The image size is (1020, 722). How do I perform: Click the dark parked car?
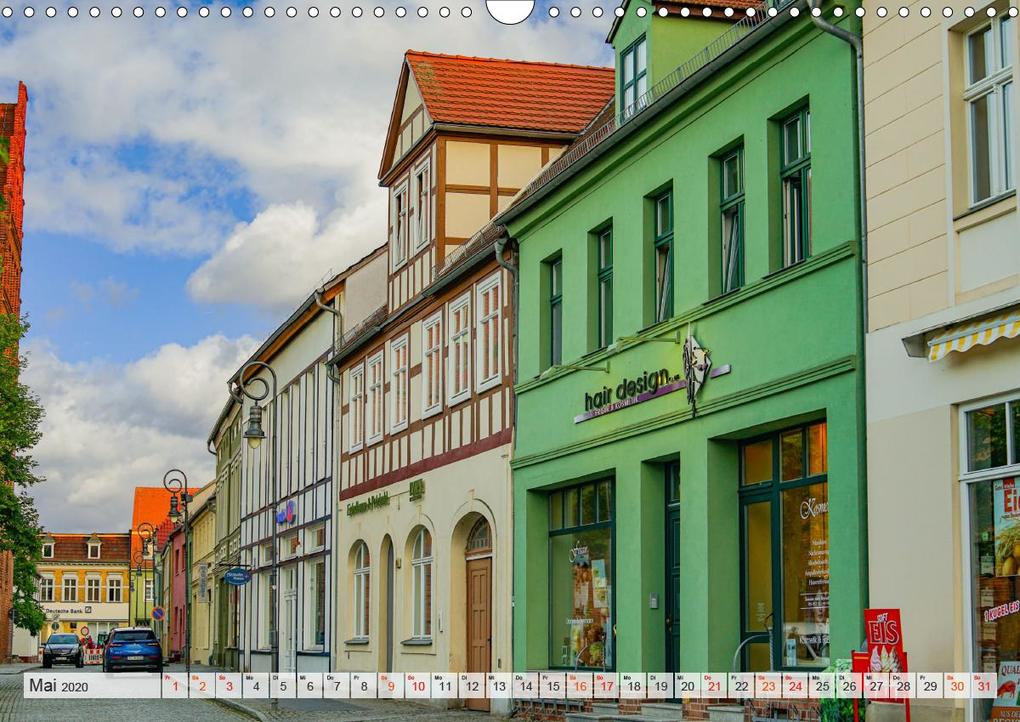click(63, 650)
